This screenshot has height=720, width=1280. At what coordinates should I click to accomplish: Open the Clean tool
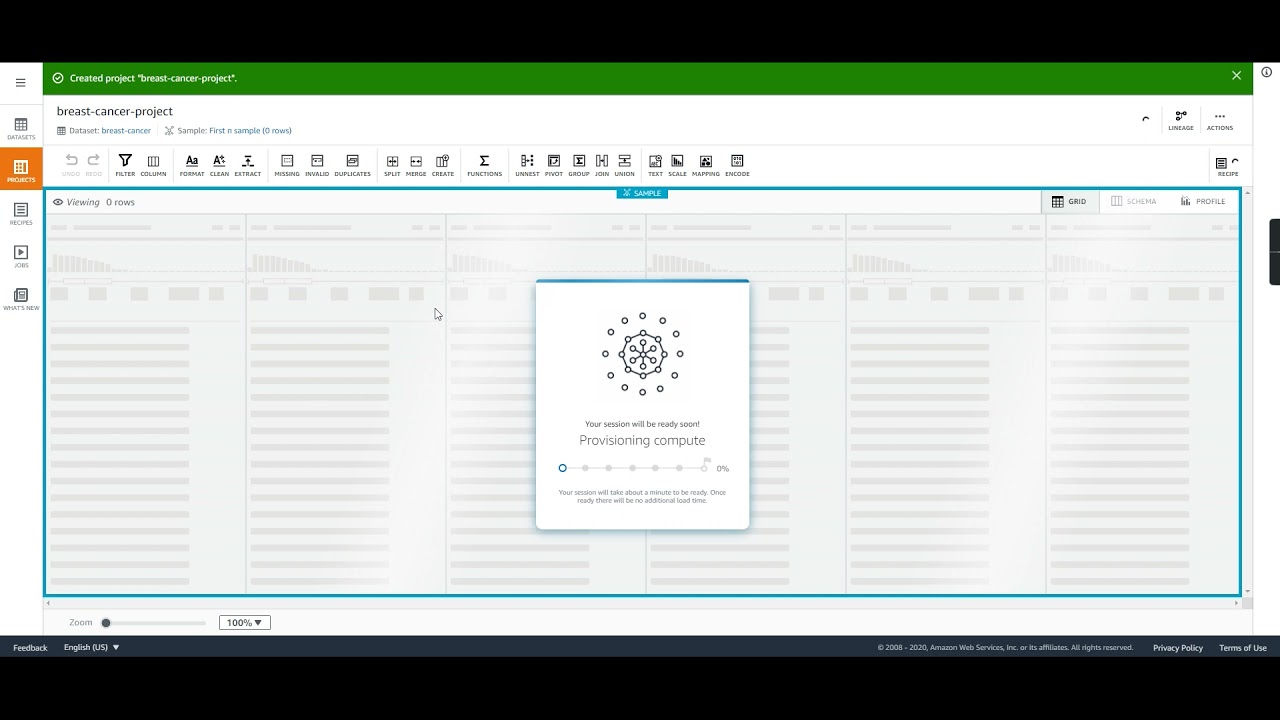click(219, 165)
